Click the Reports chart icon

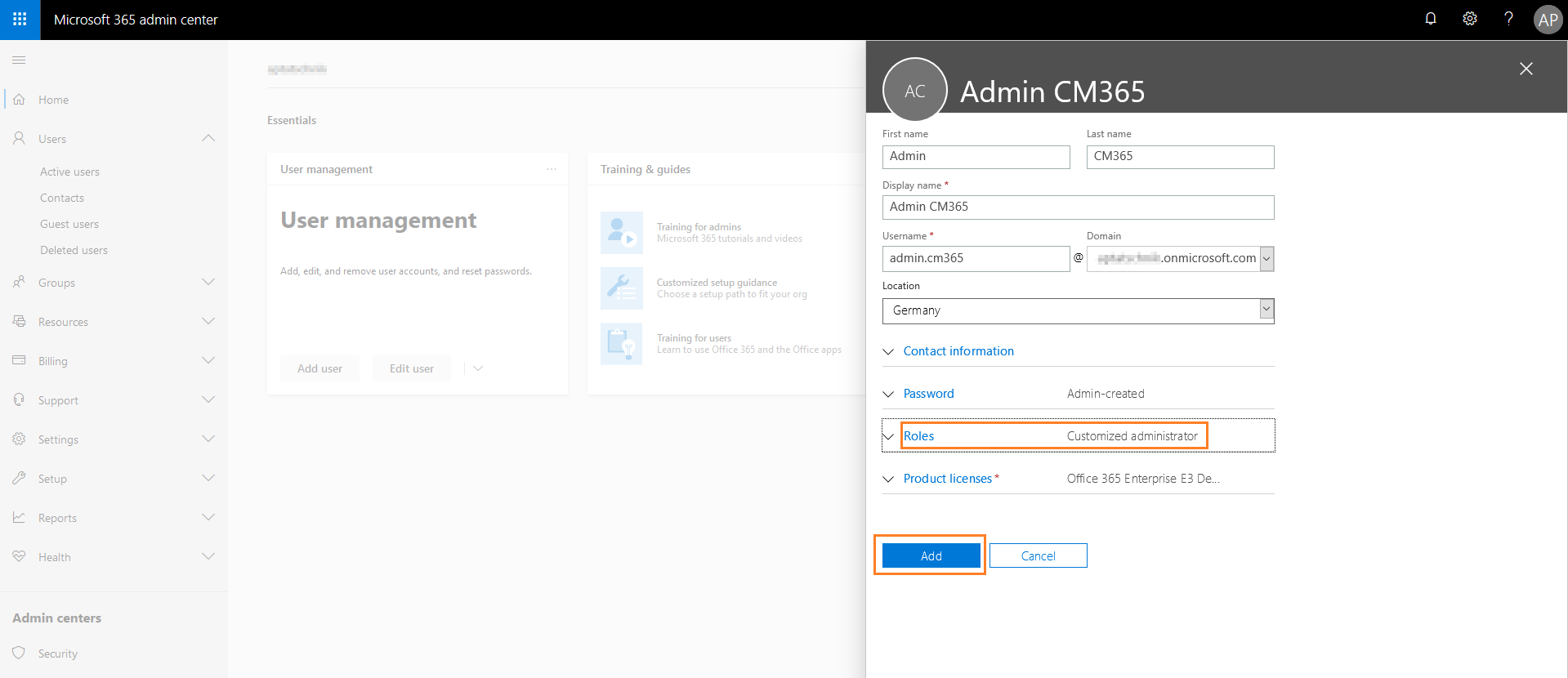(x=19, y=517)
